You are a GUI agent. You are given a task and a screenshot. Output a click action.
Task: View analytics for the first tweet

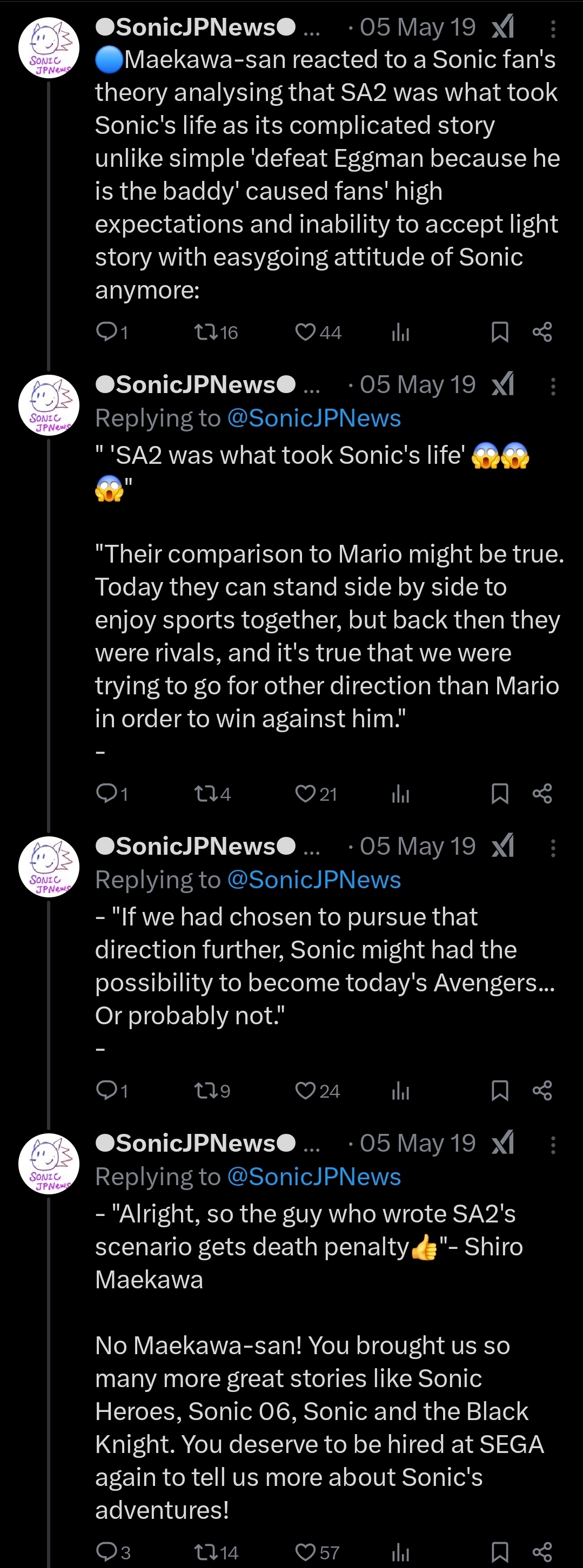400,332
